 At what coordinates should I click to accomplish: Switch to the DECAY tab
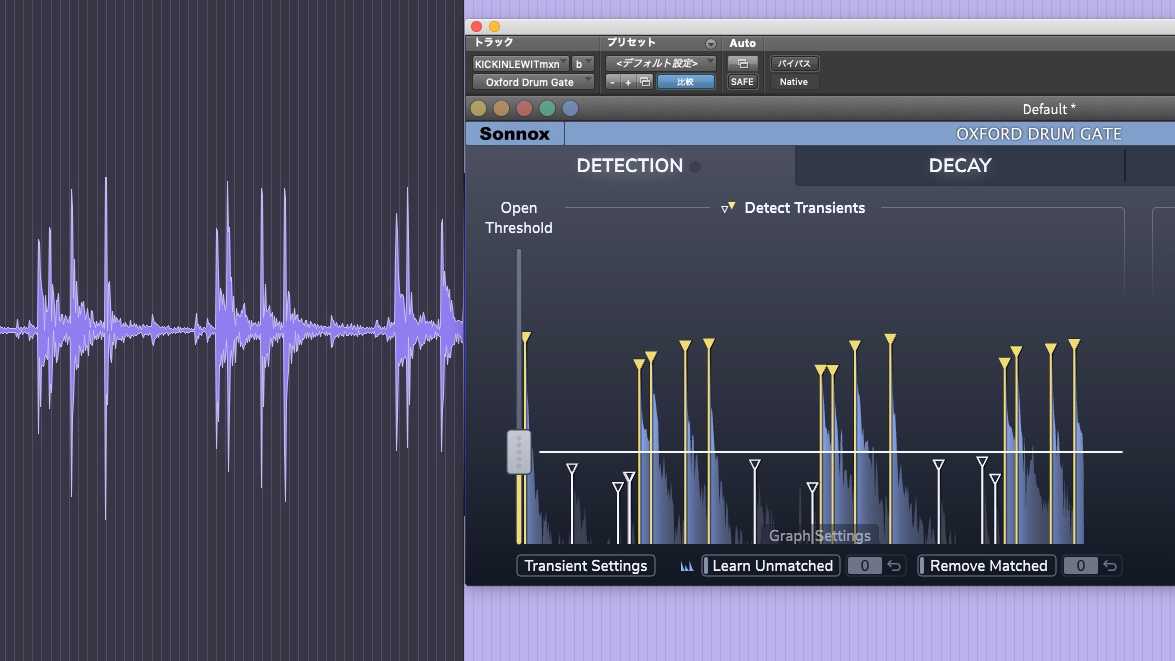960,166
